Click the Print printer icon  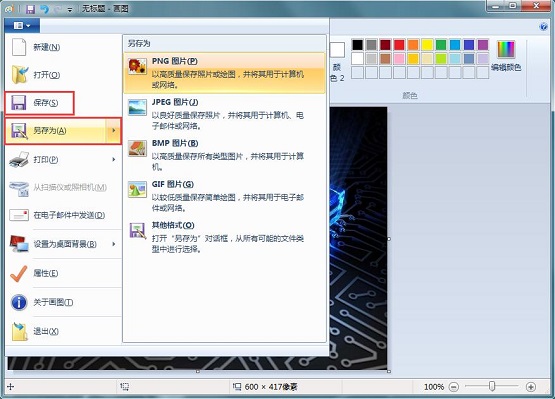[x=19, y=159]
